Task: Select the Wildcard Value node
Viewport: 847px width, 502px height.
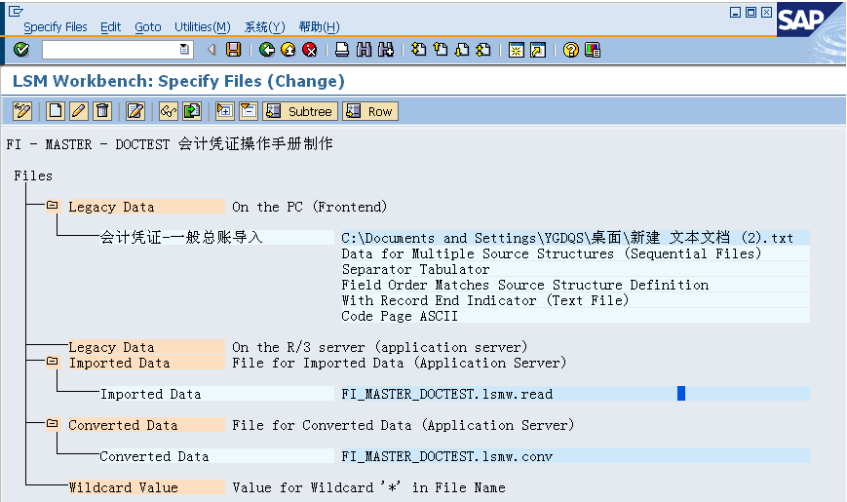Action: coord(146,487)
